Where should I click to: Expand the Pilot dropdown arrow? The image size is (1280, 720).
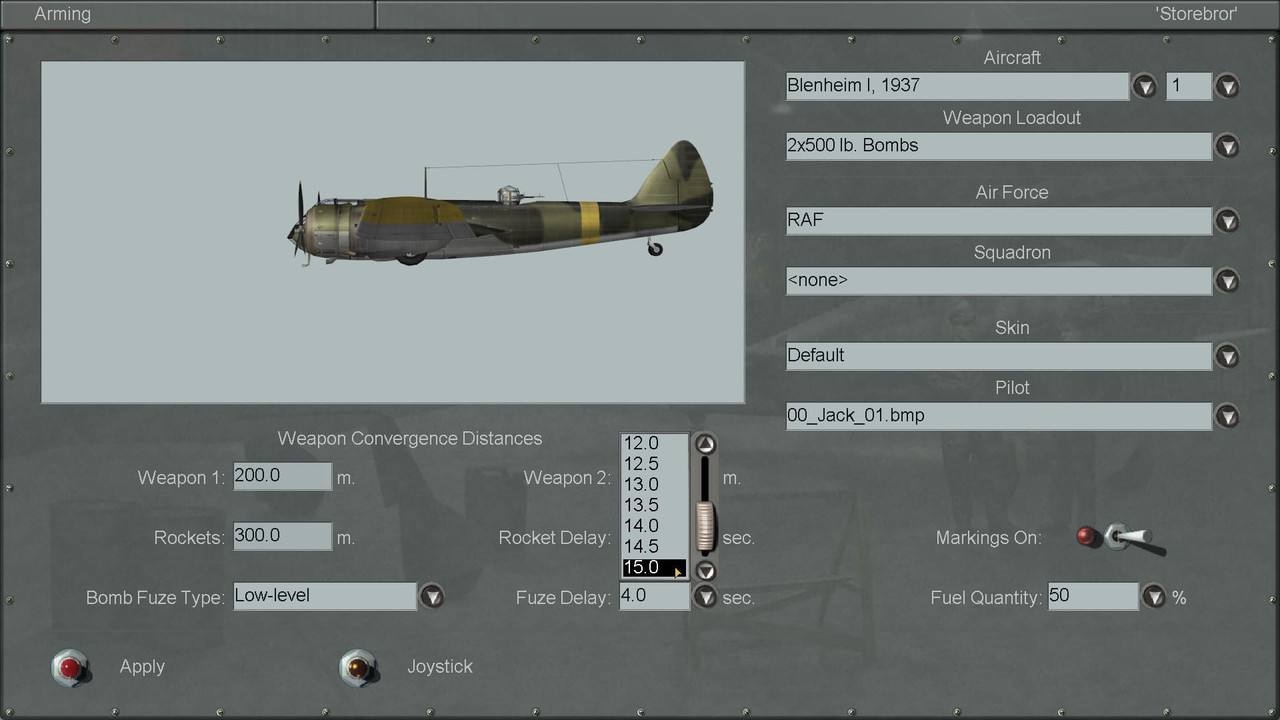(x=1227, y=416)
